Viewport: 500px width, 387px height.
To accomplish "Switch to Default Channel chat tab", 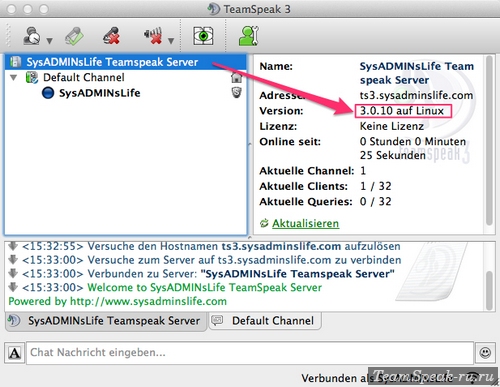I will 265,321.
